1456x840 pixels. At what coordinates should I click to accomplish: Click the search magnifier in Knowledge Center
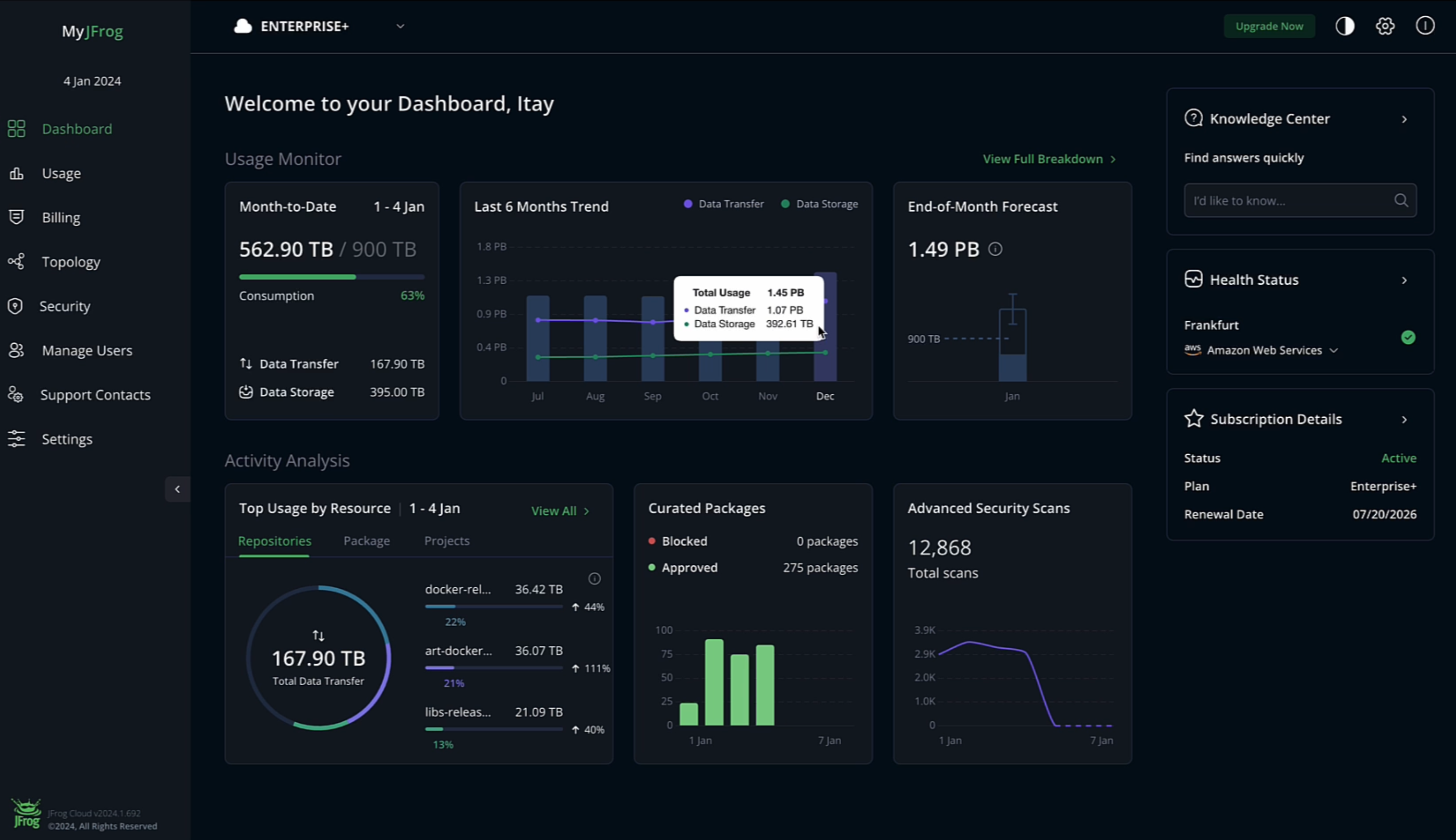pyautogui.click(x=1400, y=200)
